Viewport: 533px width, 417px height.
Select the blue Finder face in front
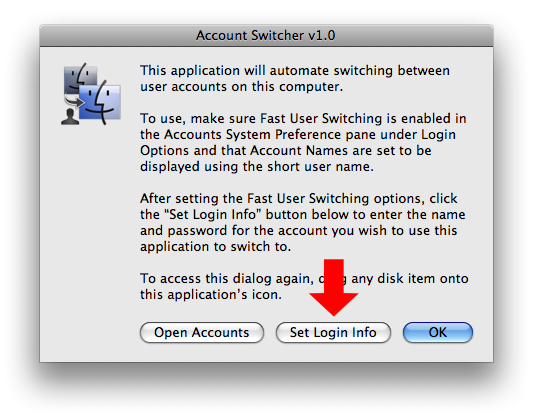(x=100, y=102)
